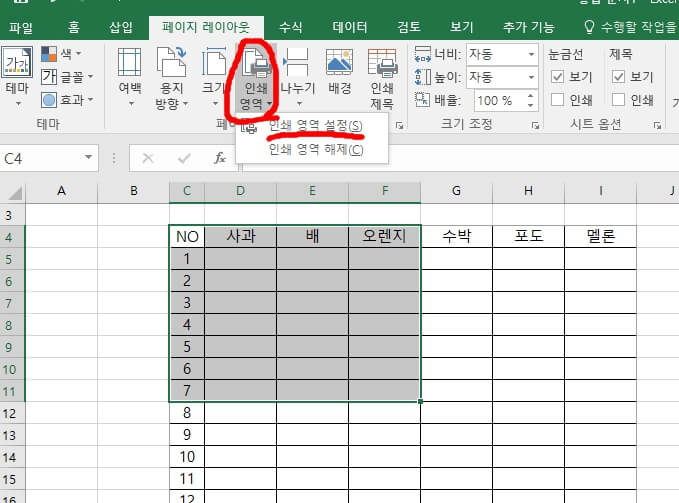The height and width of the screenshot is (503, 679).
Task: Expand the 글꼴 dropdown arrow
Action: coord(91,77)
